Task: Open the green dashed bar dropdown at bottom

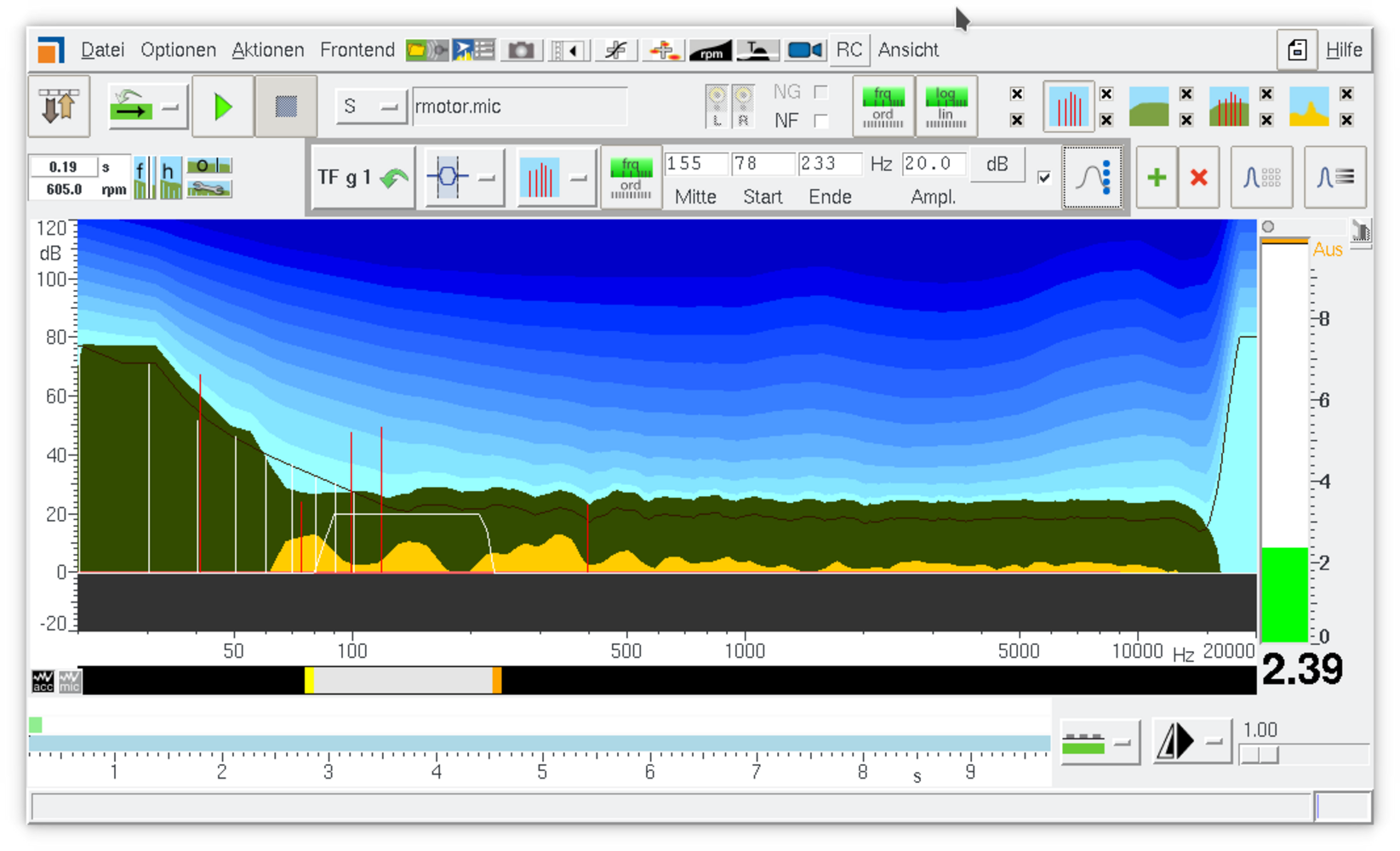Action: 1100,742
